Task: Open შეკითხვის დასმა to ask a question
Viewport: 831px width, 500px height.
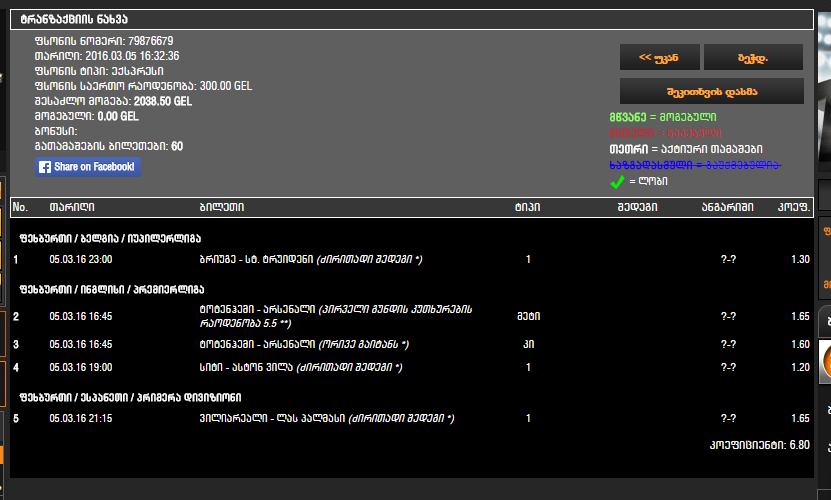Action: click(x=712, y=92)
